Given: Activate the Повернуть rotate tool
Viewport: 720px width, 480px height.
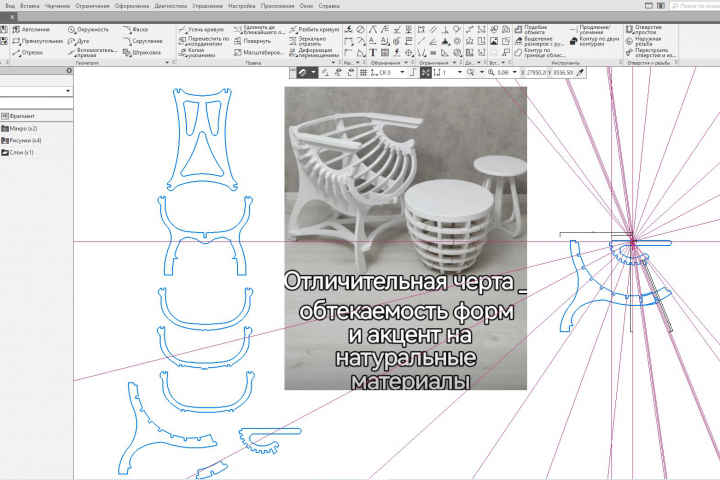Looking at the screenshot, I should 253,41.
